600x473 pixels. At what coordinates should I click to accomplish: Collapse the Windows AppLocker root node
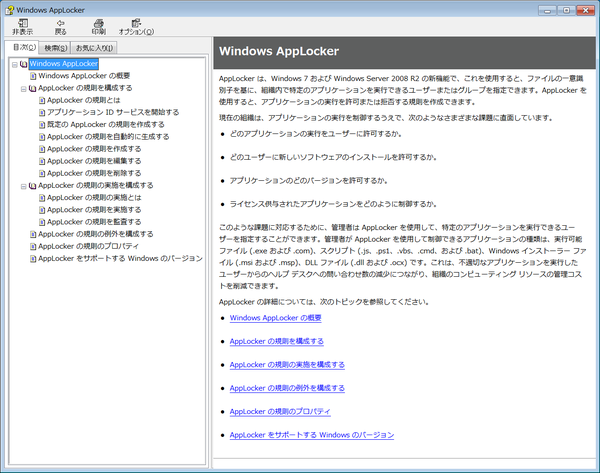click(x=15, y=64)
